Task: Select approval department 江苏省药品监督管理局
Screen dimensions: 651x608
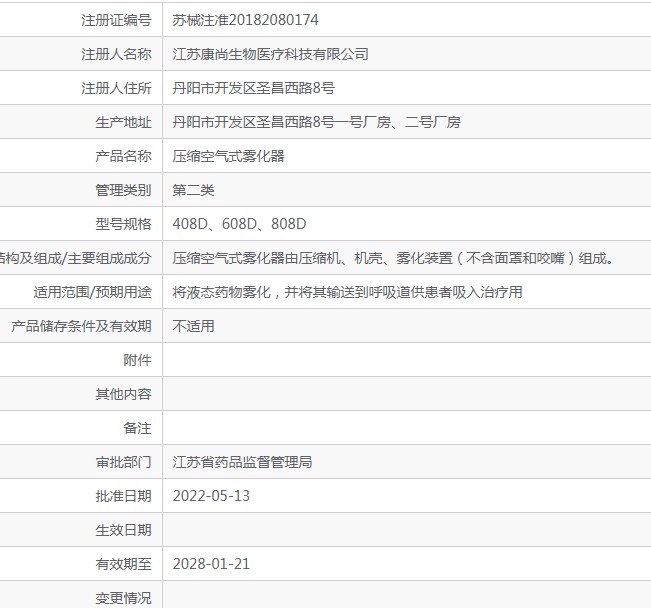Action: click(x=242, y=462)
